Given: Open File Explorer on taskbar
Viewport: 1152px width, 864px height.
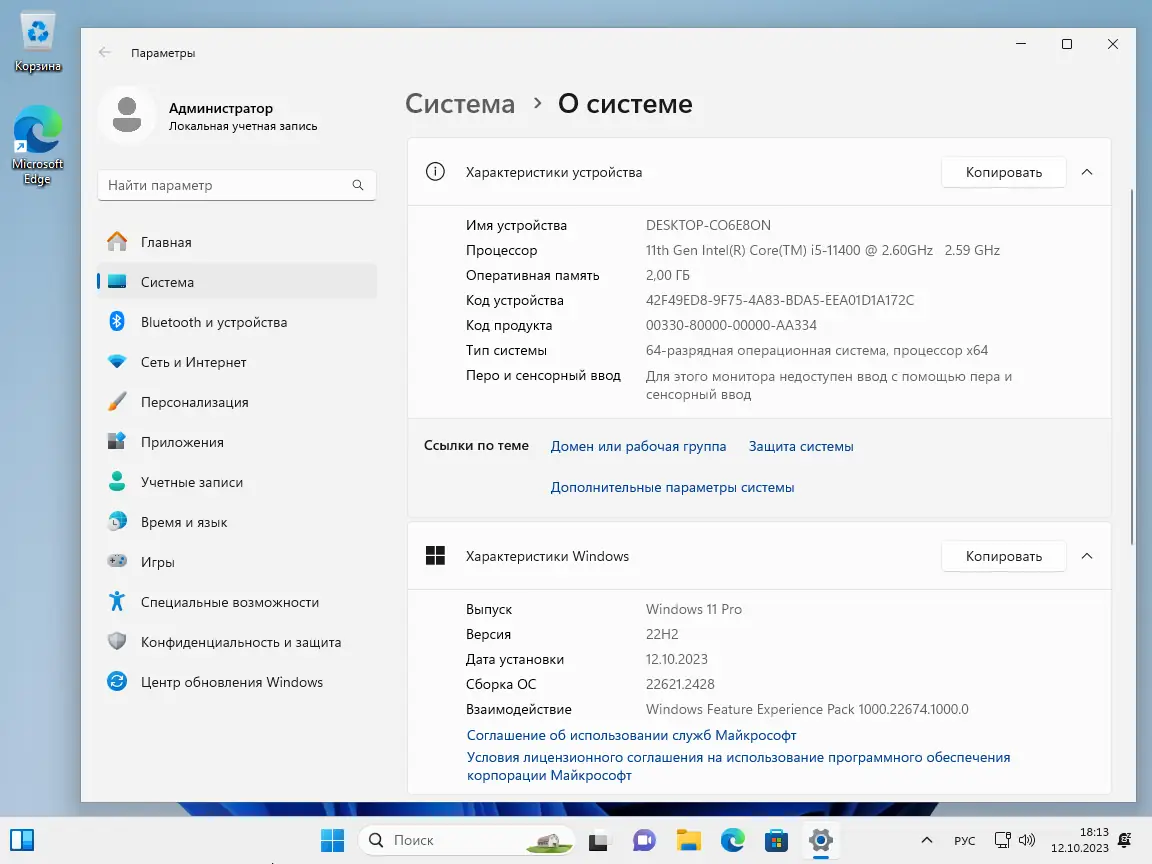Looking at the screenshot, I should click(x=688, y=840).
